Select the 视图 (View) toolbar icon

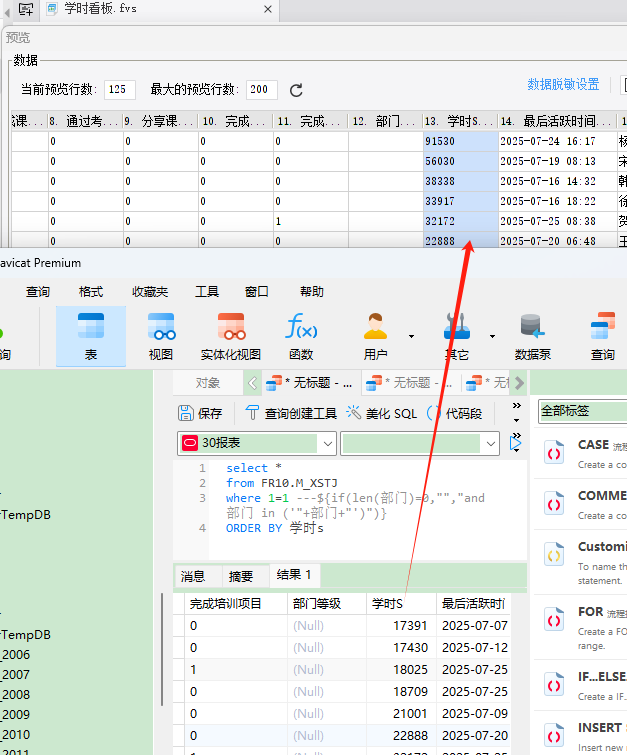click(x=161, y=337)
